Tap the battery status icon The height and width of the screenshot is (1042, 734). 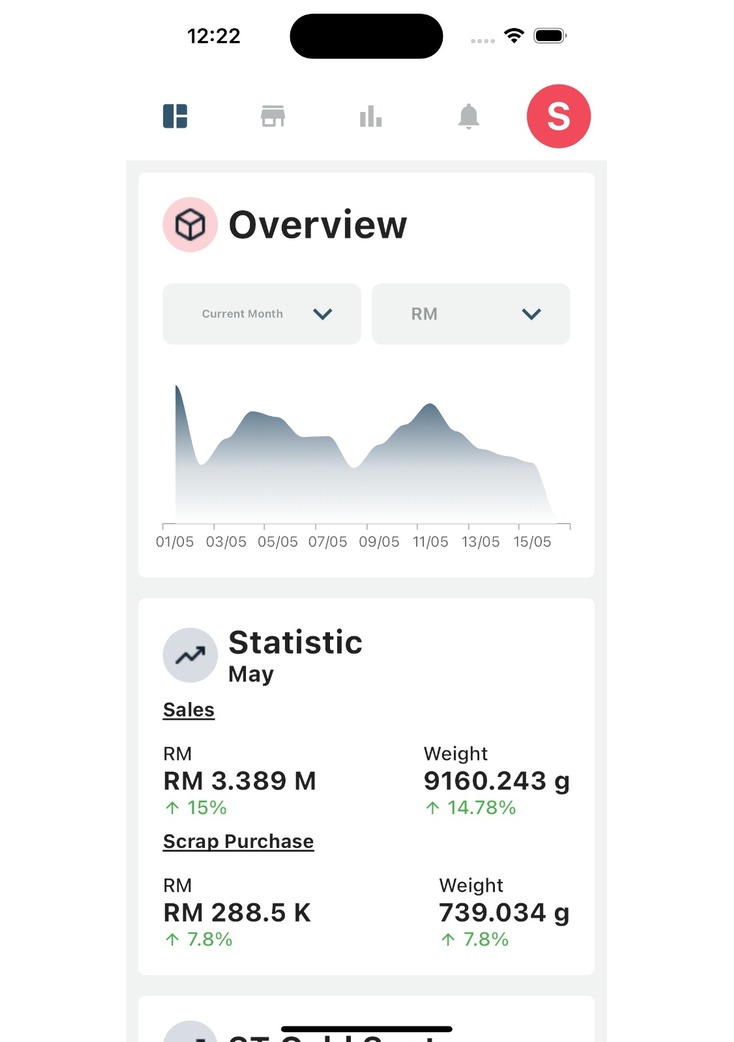point(550,36)
